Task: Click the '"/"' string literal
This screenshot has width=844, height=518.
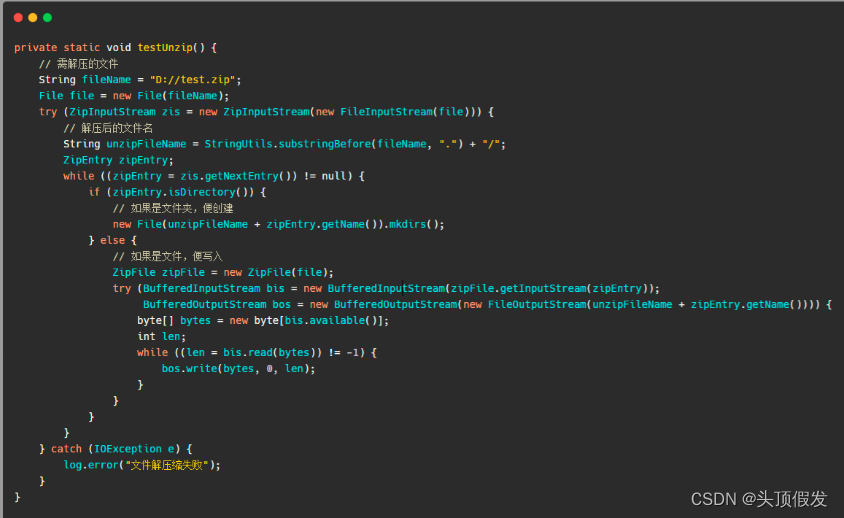Action: tap(491, 144)
